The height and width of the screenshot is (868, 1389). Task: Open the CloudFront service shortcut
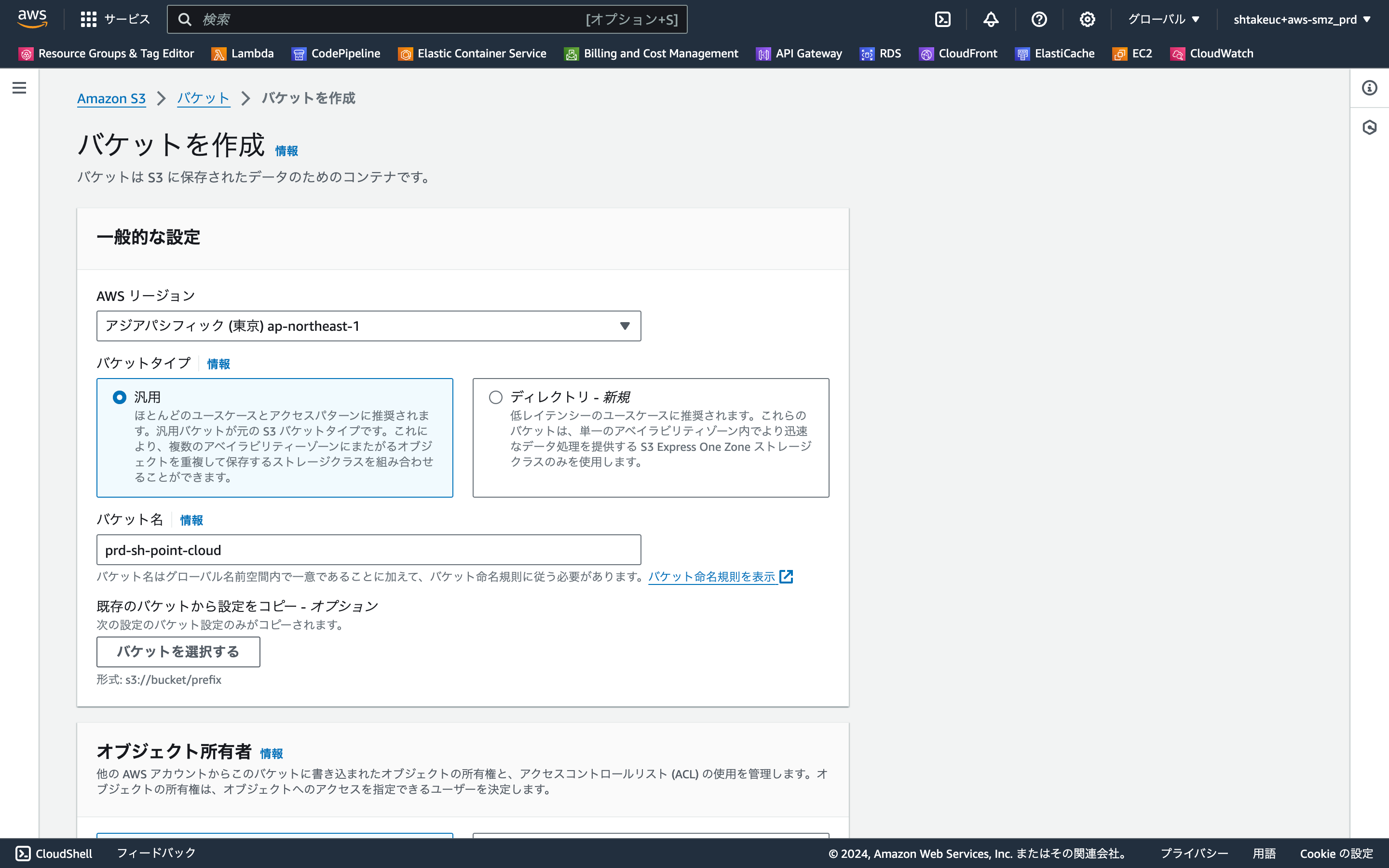click(958, 54)
